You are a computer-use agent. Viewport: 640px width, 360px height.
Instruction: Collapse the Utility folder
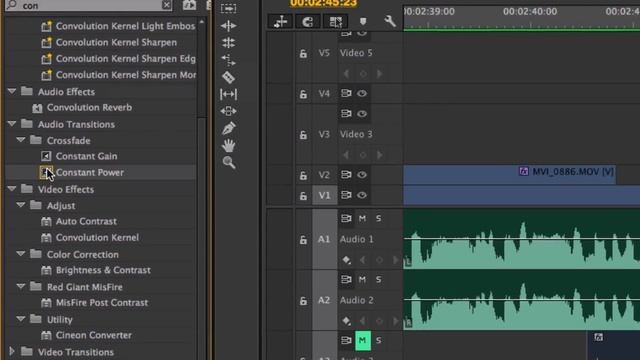tap(21, 319)
